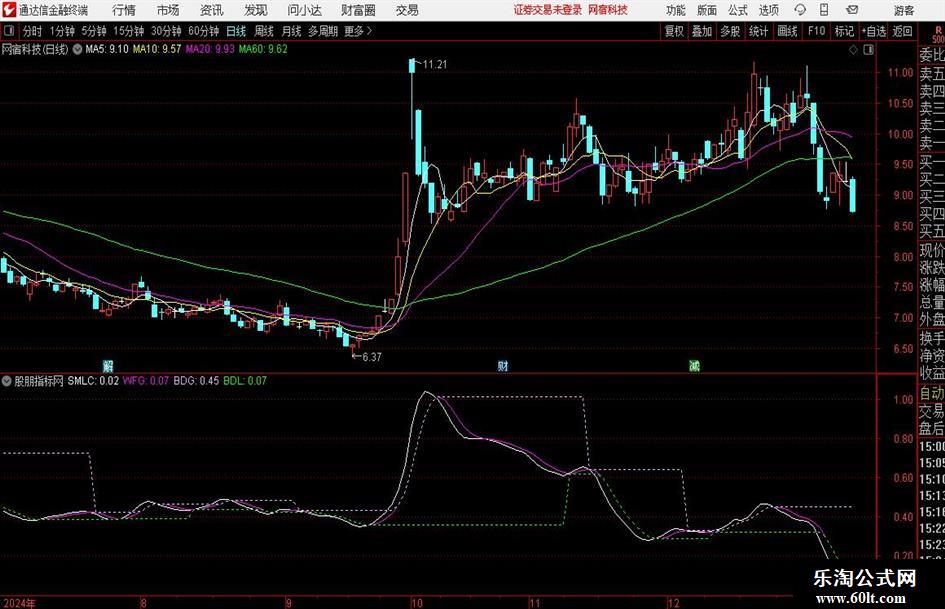Click the BDG: 0.45 indicator value
Image resolution: width=945 pixels, height=609 pixels.
(x=196, y=381)
